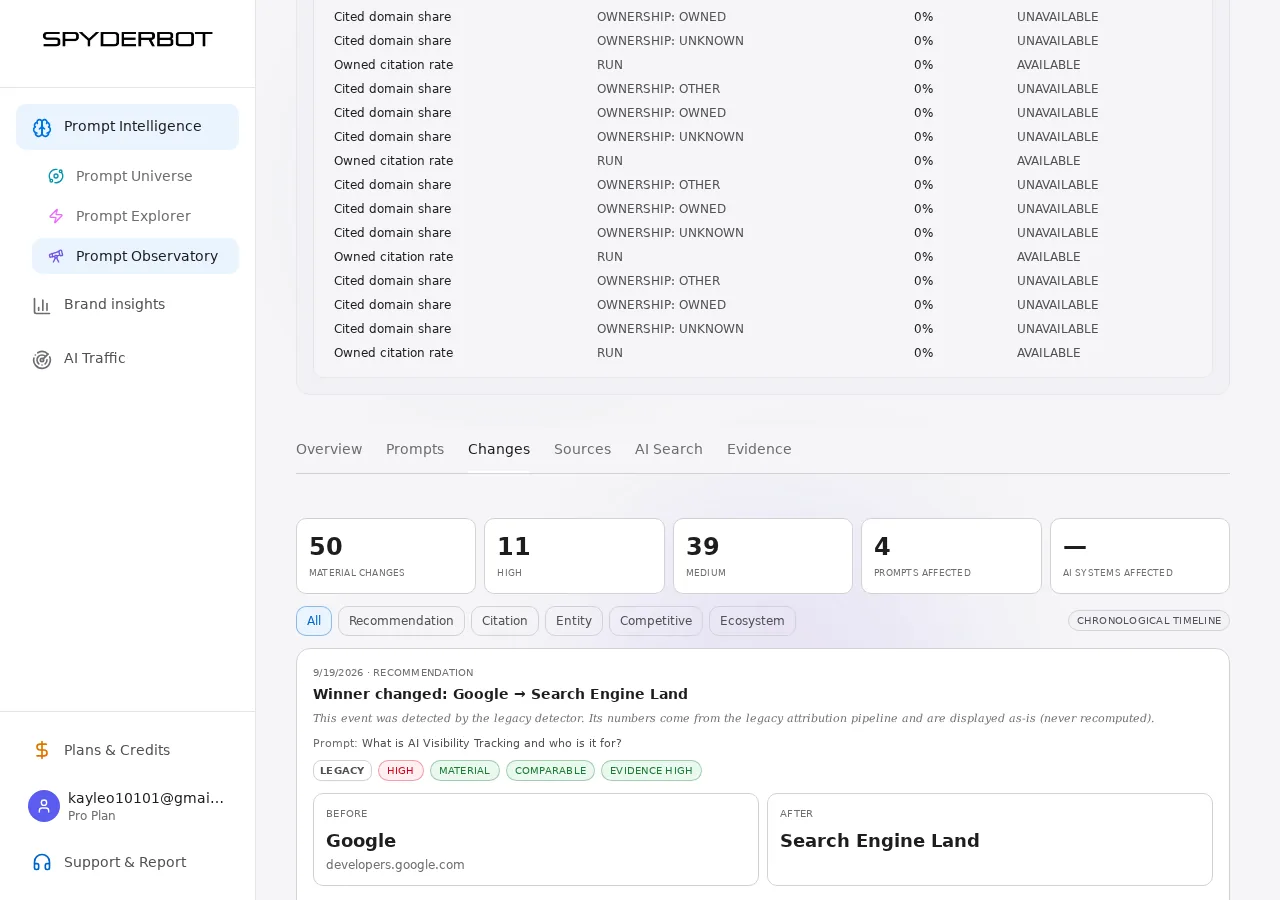The width and height of the screenshot is (1280, 900).
Task: Click the Before card showing Google
Action: point(536,839)
